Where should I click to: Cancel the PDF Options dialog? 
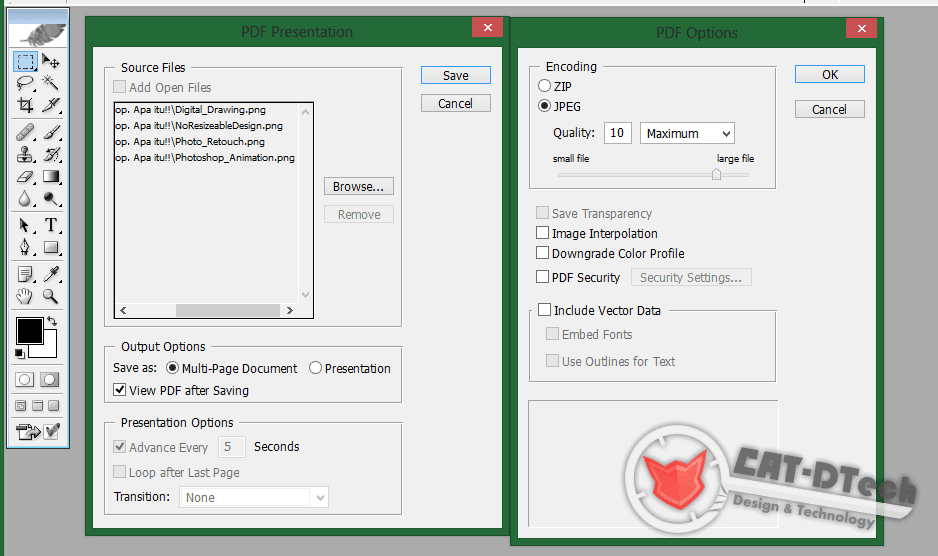(830, 109)
